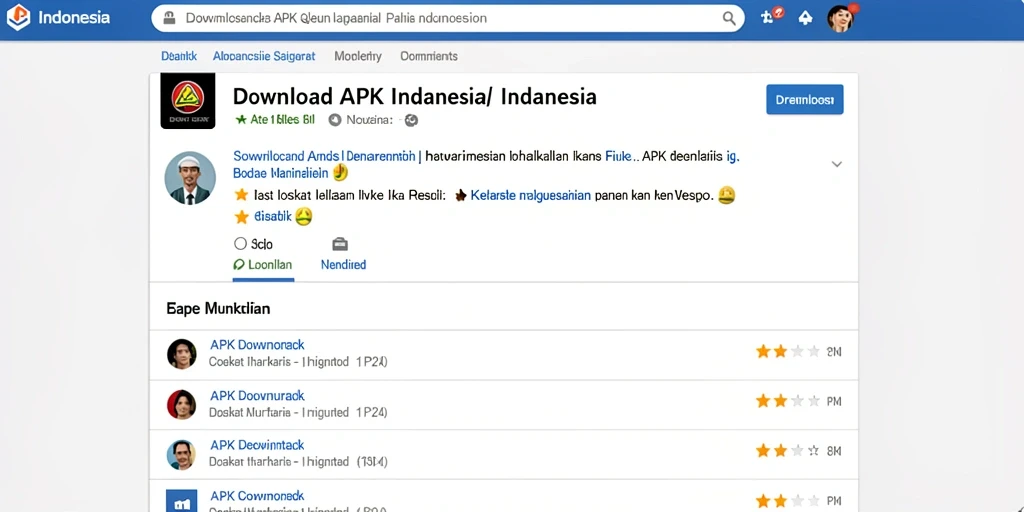The image size is (1024, 512).
Task: Click the blue icon of APK Cowmoneck row
Action: click(x=182, y=501)
